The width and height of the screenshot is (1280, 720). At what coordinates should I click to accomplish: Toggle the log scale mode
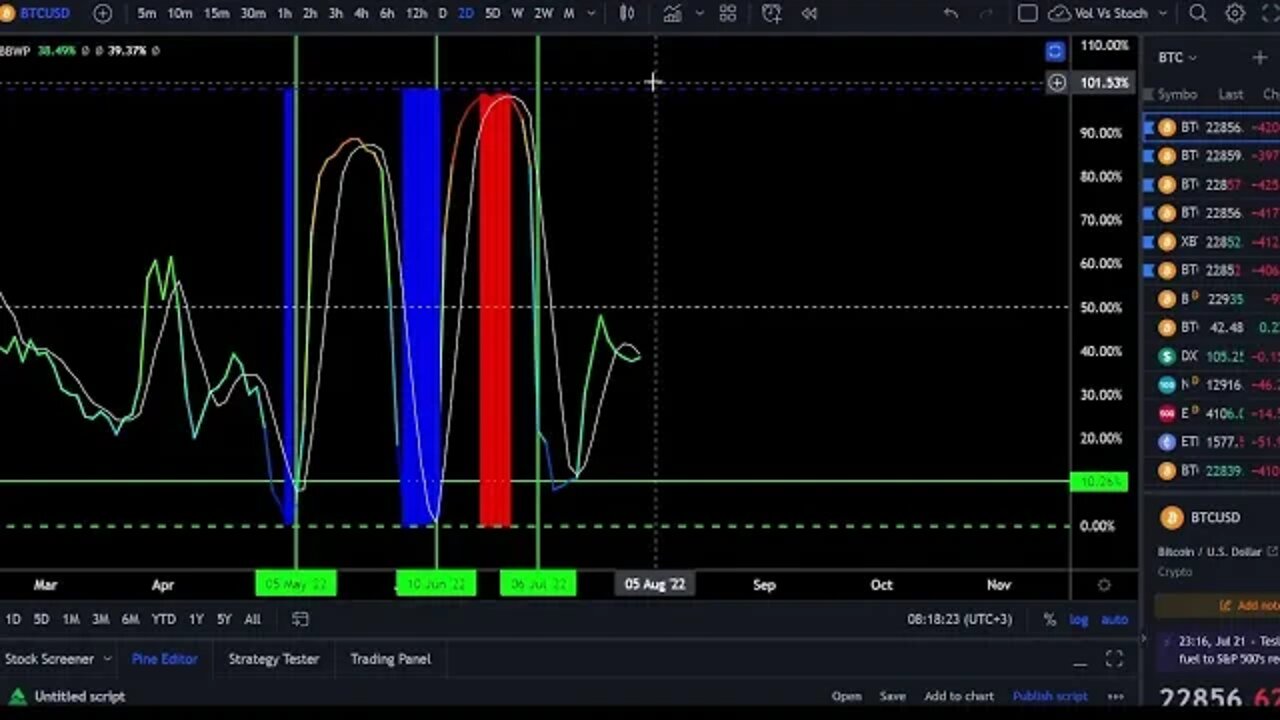click(x=1078, y=619)
